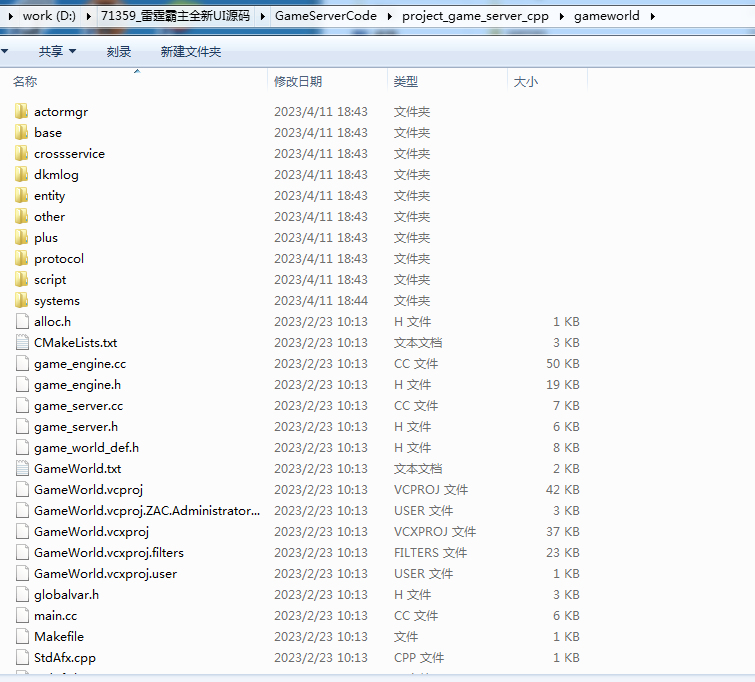Expand arrow after work (D:) breadcrumb
Screen dimensions: 755x682
88,16
